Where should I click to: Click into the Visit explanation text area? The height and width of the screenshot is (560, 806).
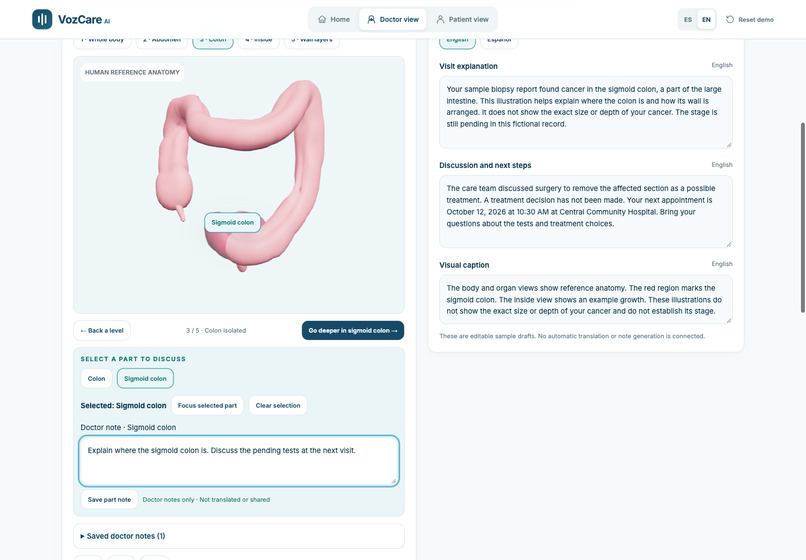pyautogui.click(x=585, y=112)
